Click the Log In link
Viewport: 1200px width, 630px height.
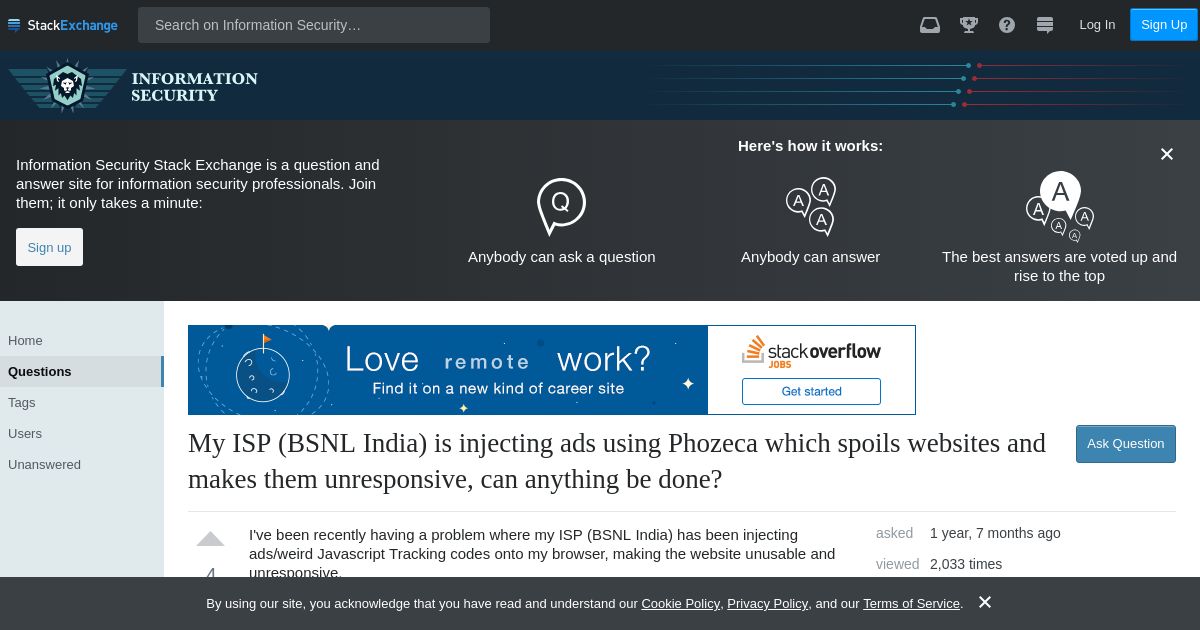click(x=1097, y=25)
